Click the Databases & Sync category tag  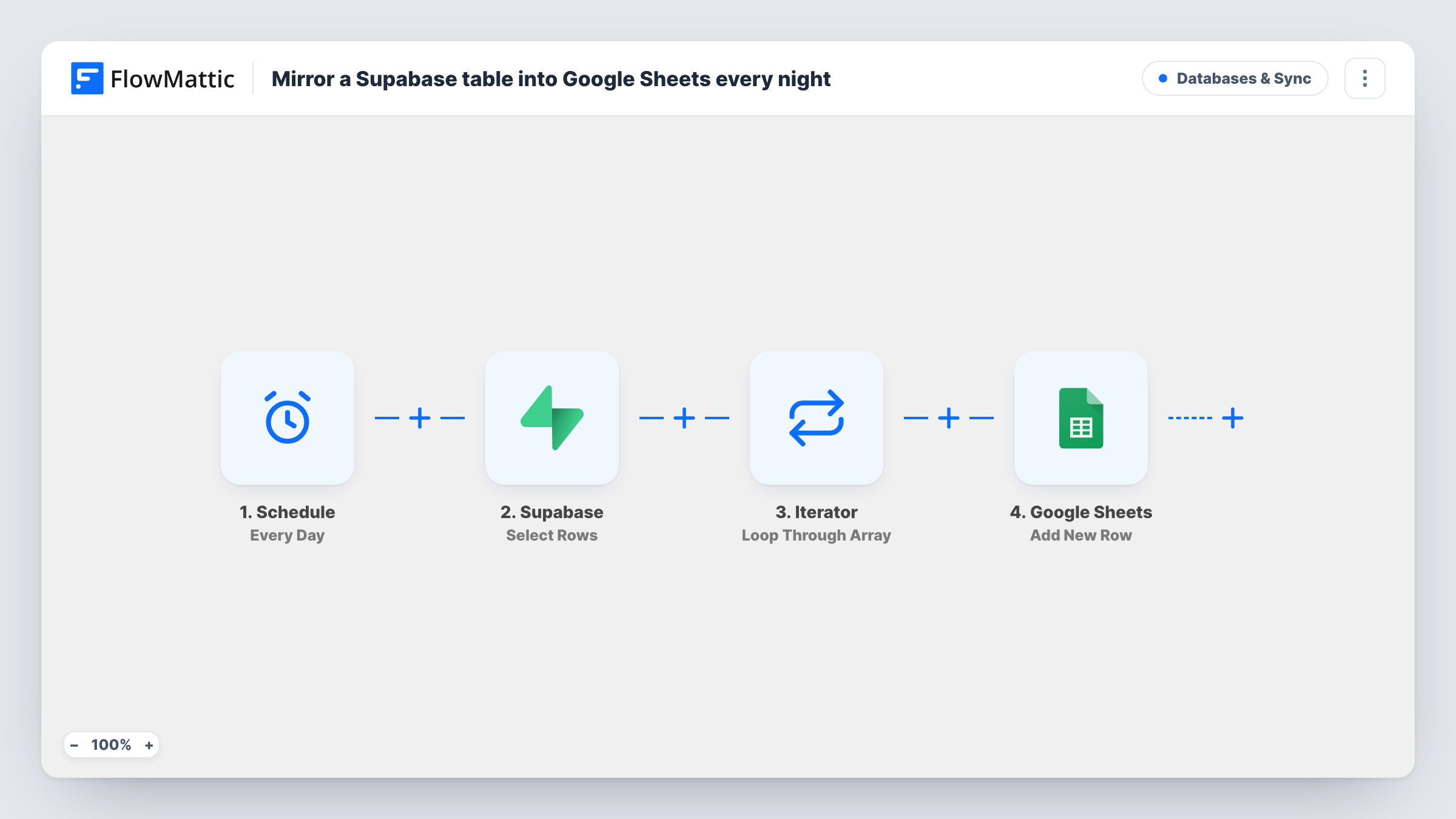[x=1235, y=78]
